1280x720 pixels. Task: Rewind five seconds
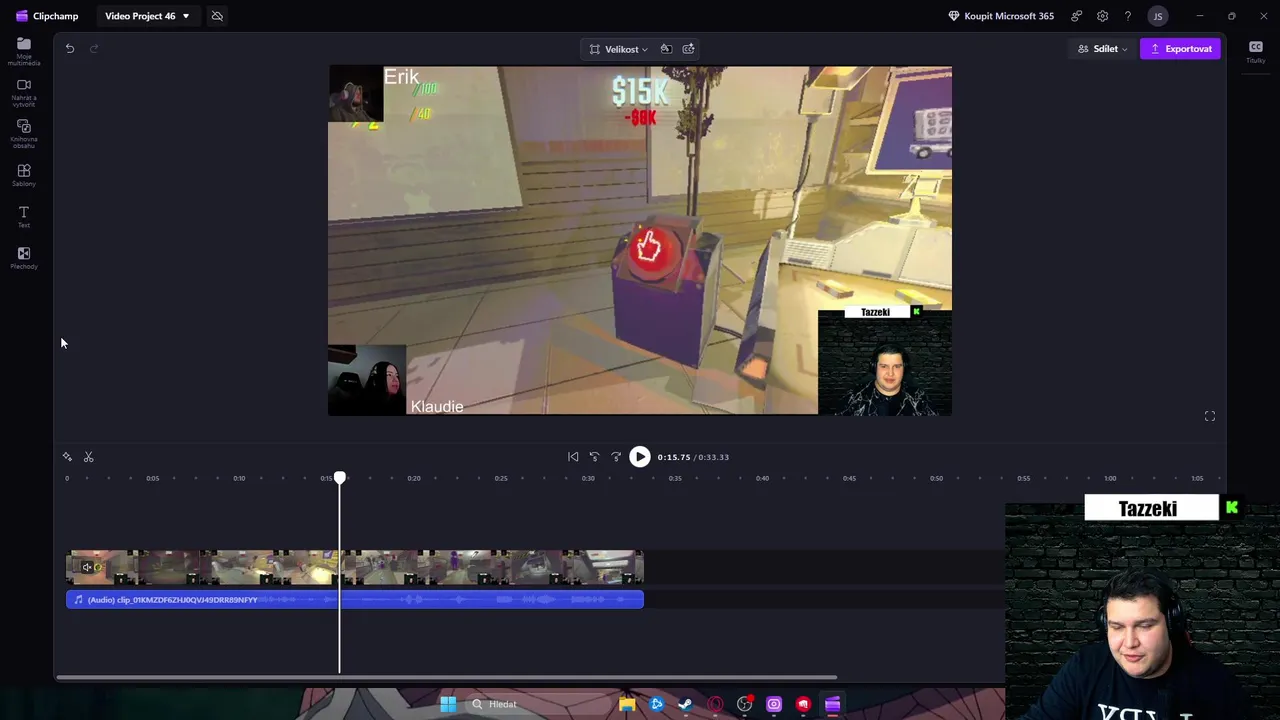point(594,457)
